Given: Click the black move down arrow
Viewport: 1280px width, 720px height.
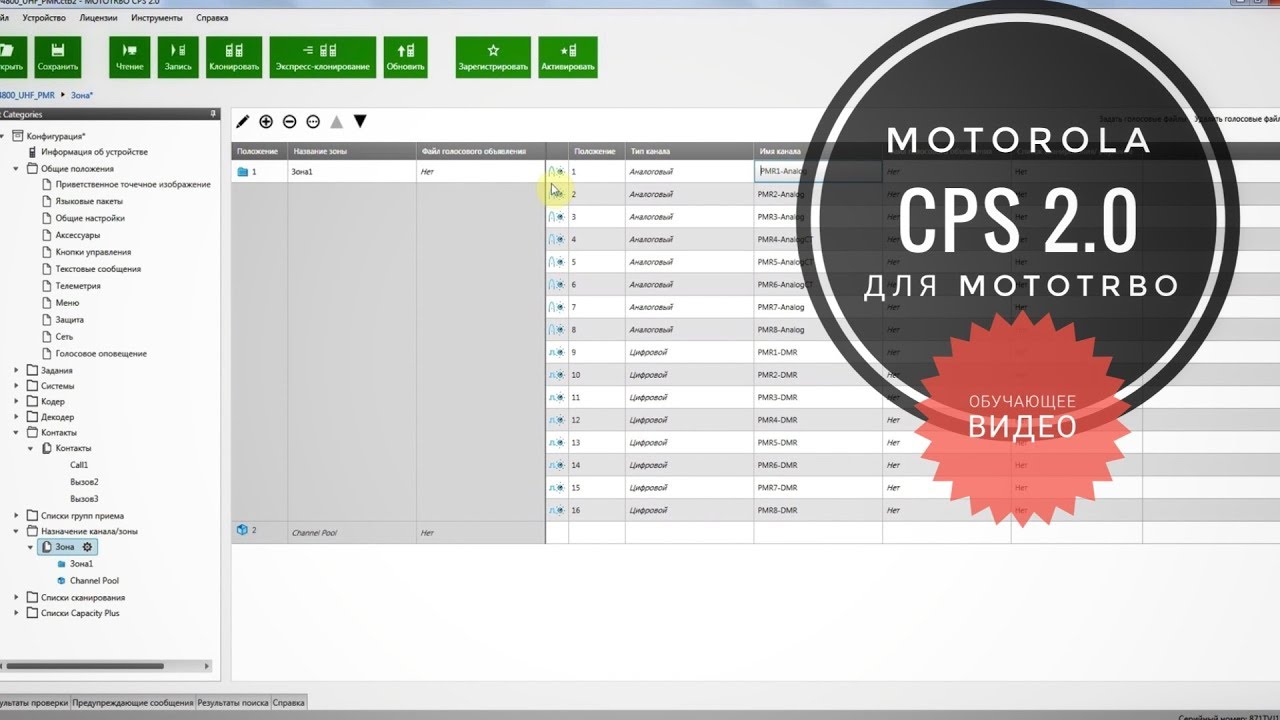Looking at the screenshot, I should click(x=360, y=121).
